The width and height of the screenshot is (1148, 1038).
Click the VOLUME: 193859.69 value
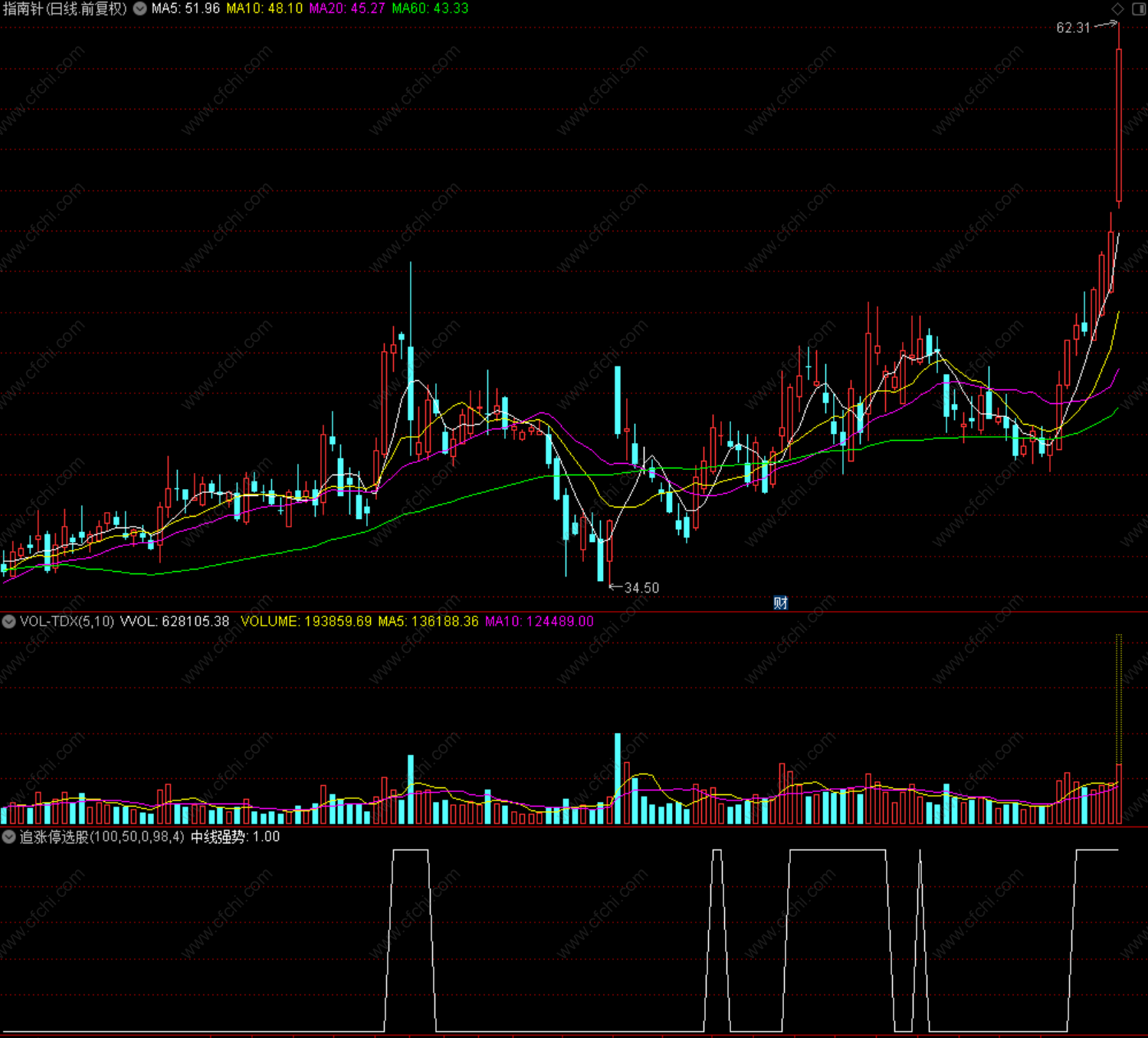tap(306, 622)
